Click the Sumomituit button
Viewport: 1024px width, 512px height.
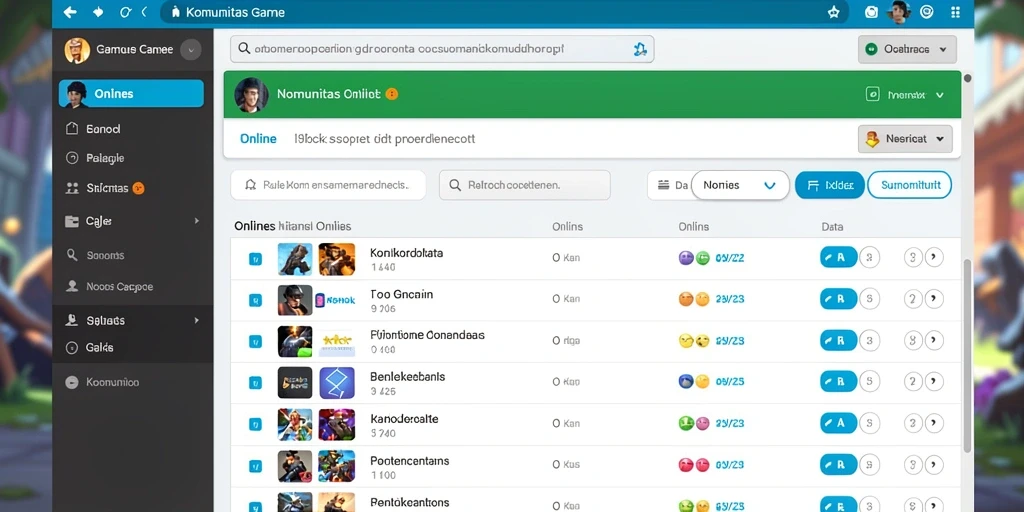909,185
